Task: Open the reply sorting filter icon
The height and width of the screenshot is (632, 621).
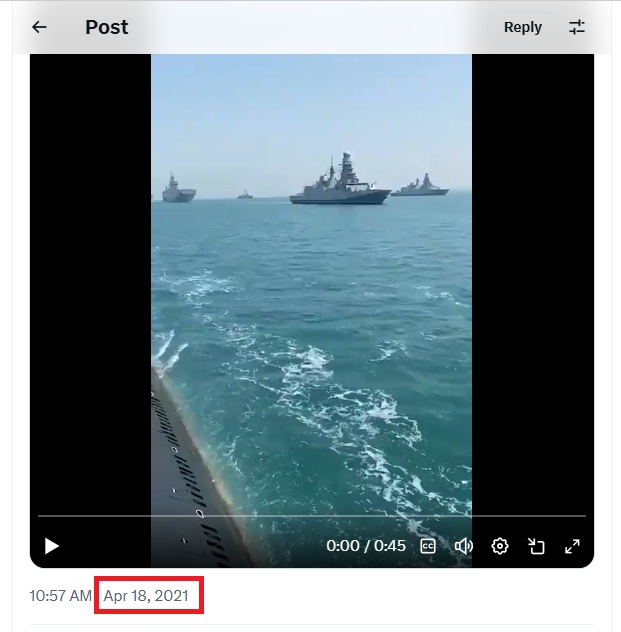Action: (x=577, y=27)
